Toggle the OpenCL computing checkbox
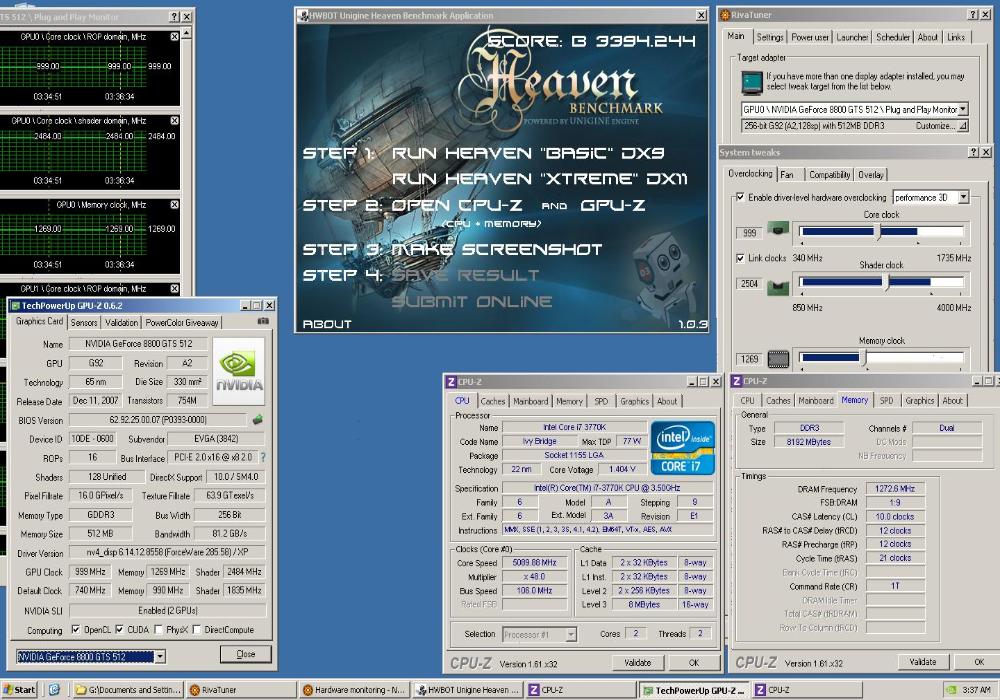This screenshot has width=1000, height=700. pos(76,629)
